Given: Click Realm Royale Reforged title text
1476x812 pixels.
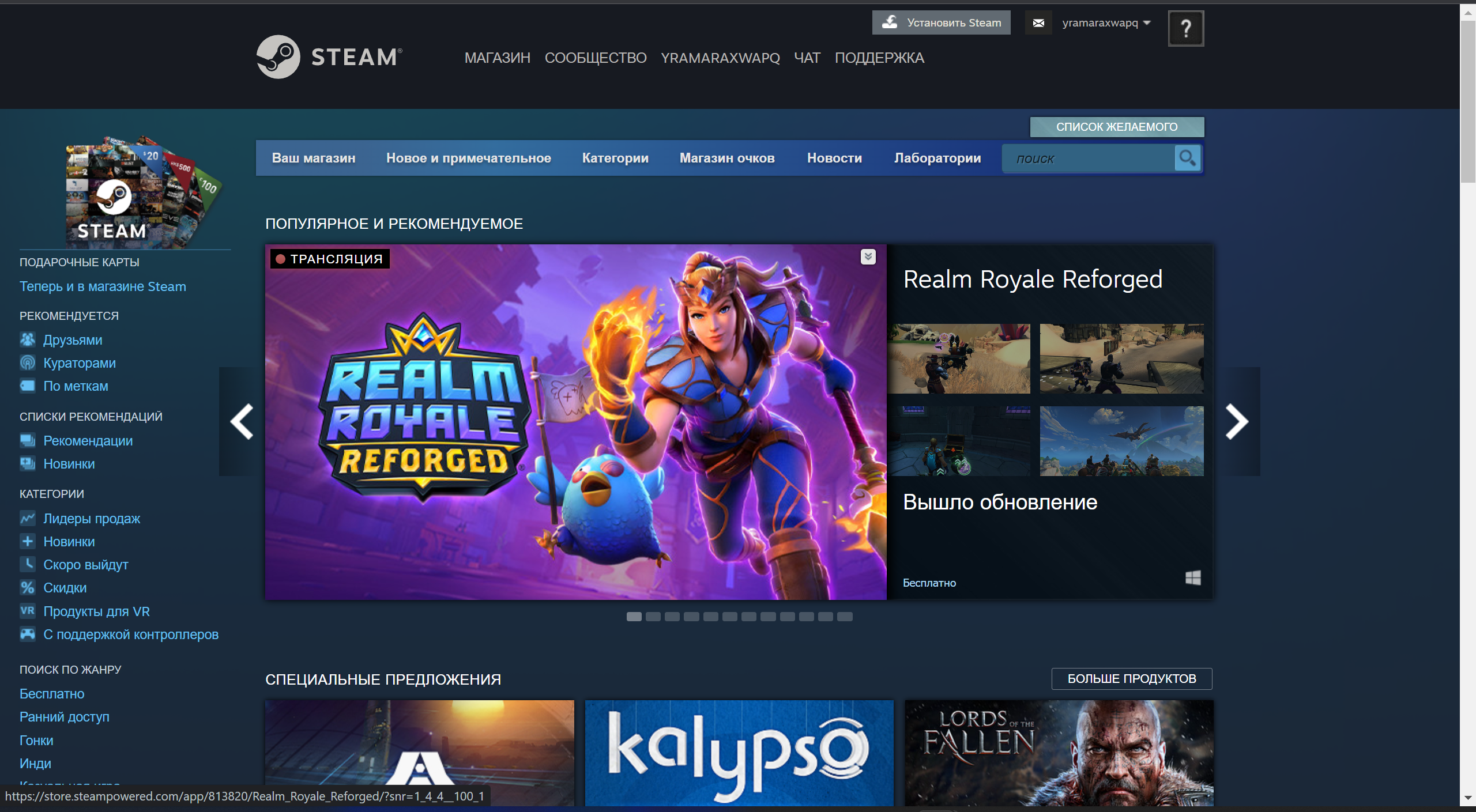Looking at the screenshot, I should coord(1033,279).
